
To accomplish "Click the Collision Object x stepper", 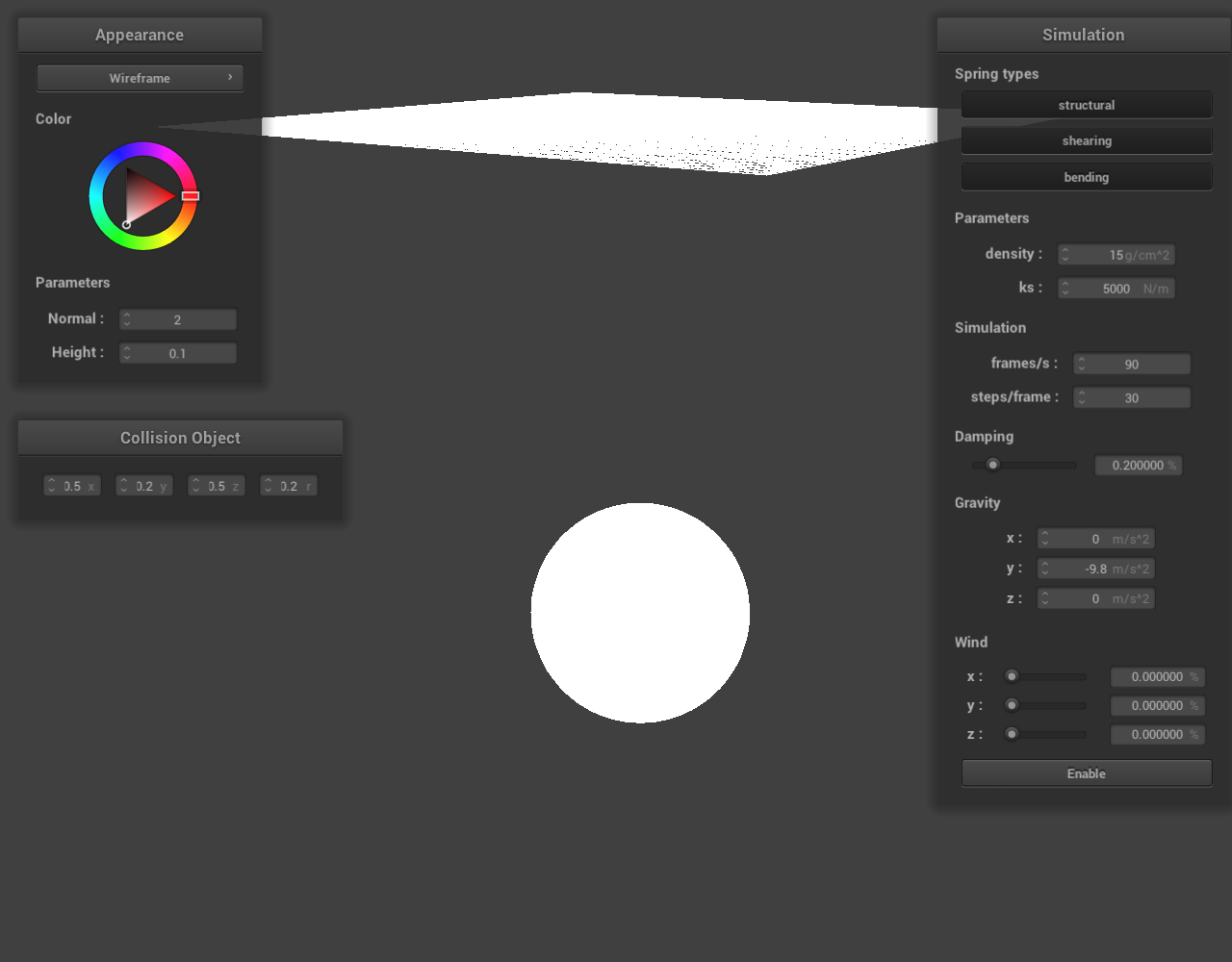I will [x=51, y=487].
